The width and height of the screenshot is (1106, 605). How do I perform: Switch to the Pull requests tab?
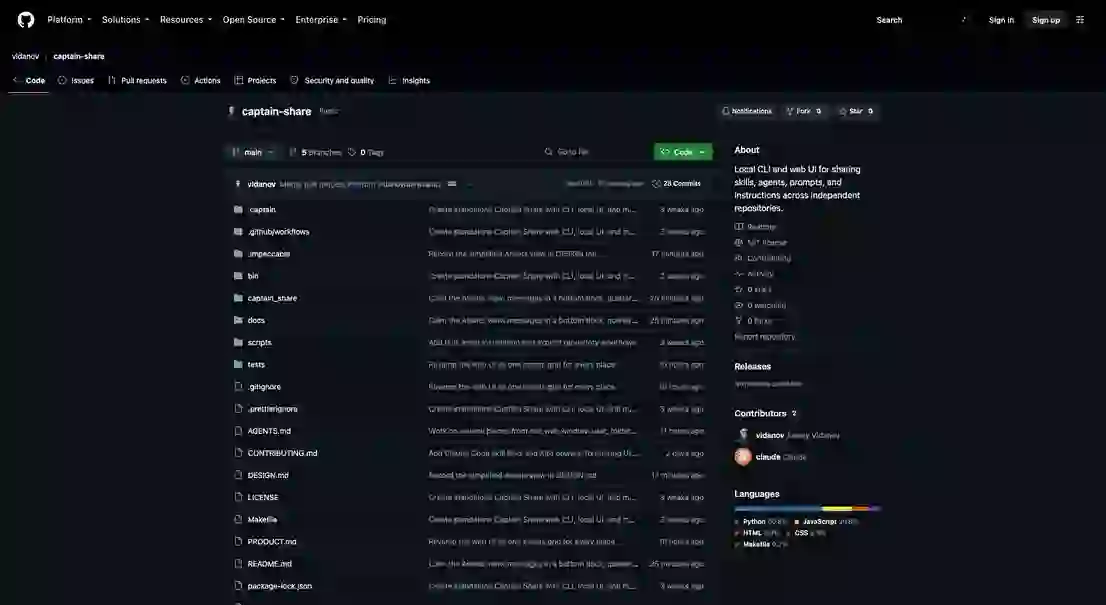click(138, 80)
